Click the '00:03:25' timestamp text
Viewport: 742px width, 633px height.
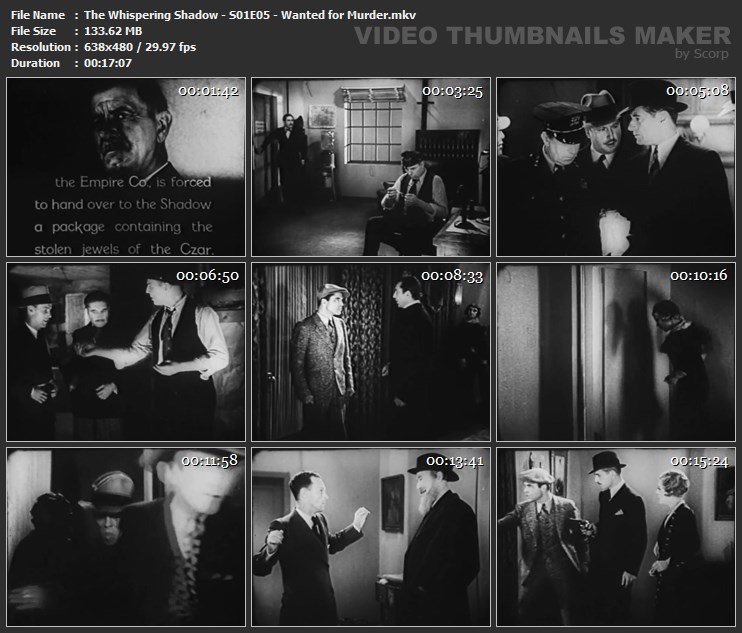click(452, 91)
